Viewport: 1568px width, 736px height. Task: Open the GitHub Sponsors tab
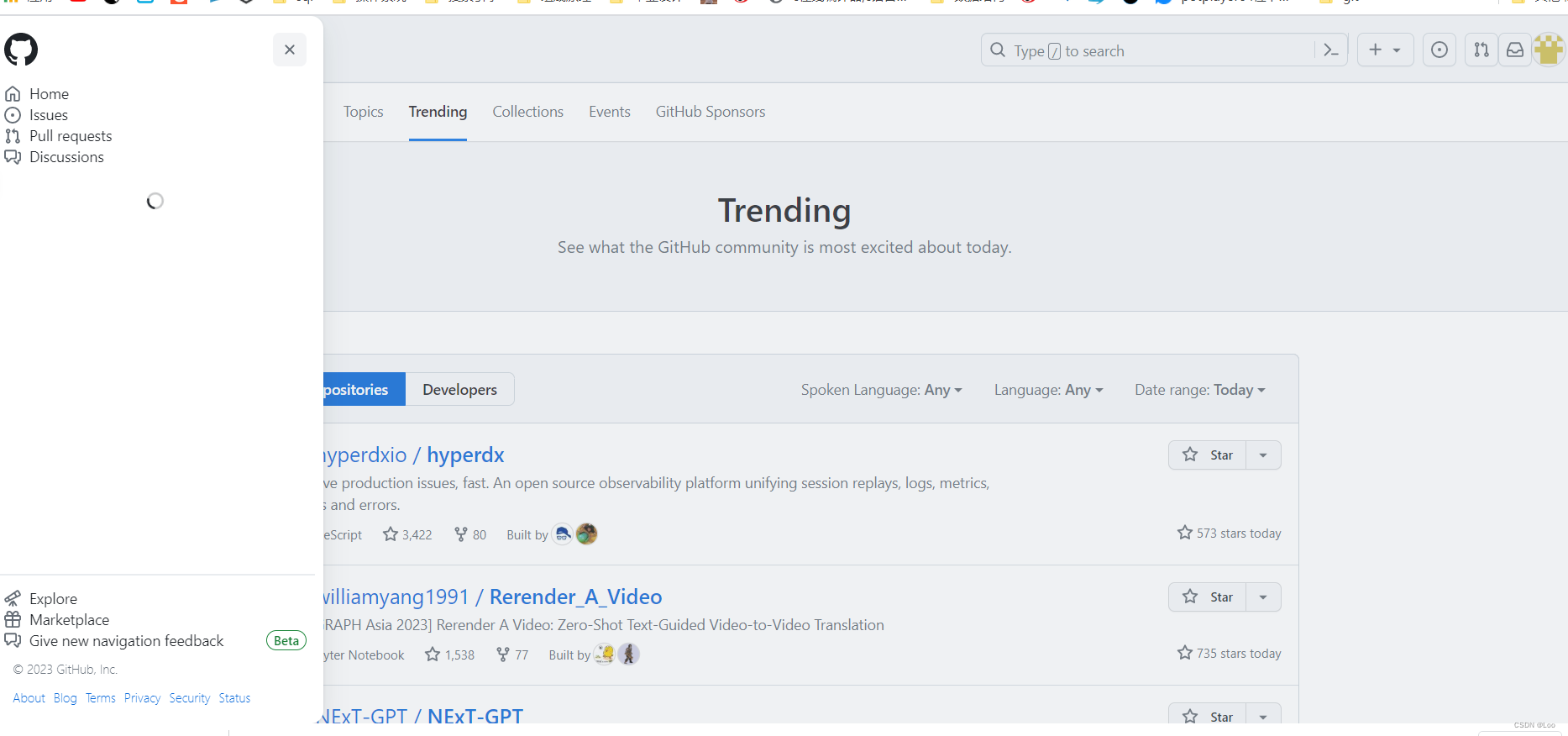point(711,112)
